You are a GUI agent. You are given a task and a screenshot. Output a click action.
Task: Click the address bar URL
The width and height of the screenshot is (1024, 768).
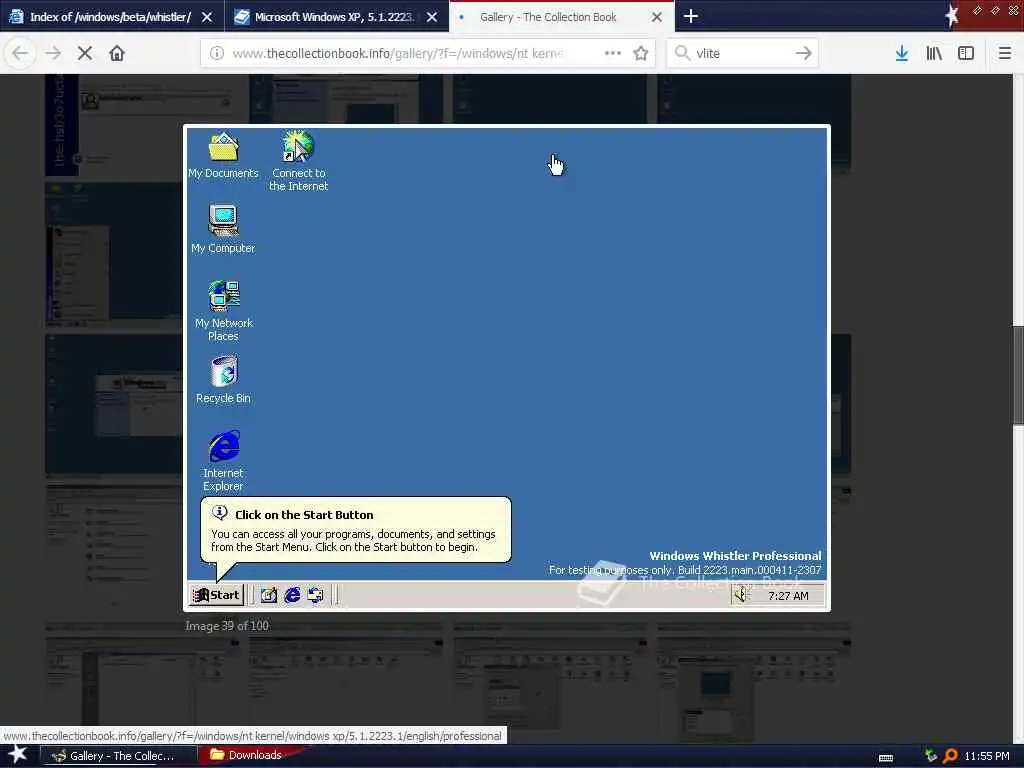(x=398, y=53)
